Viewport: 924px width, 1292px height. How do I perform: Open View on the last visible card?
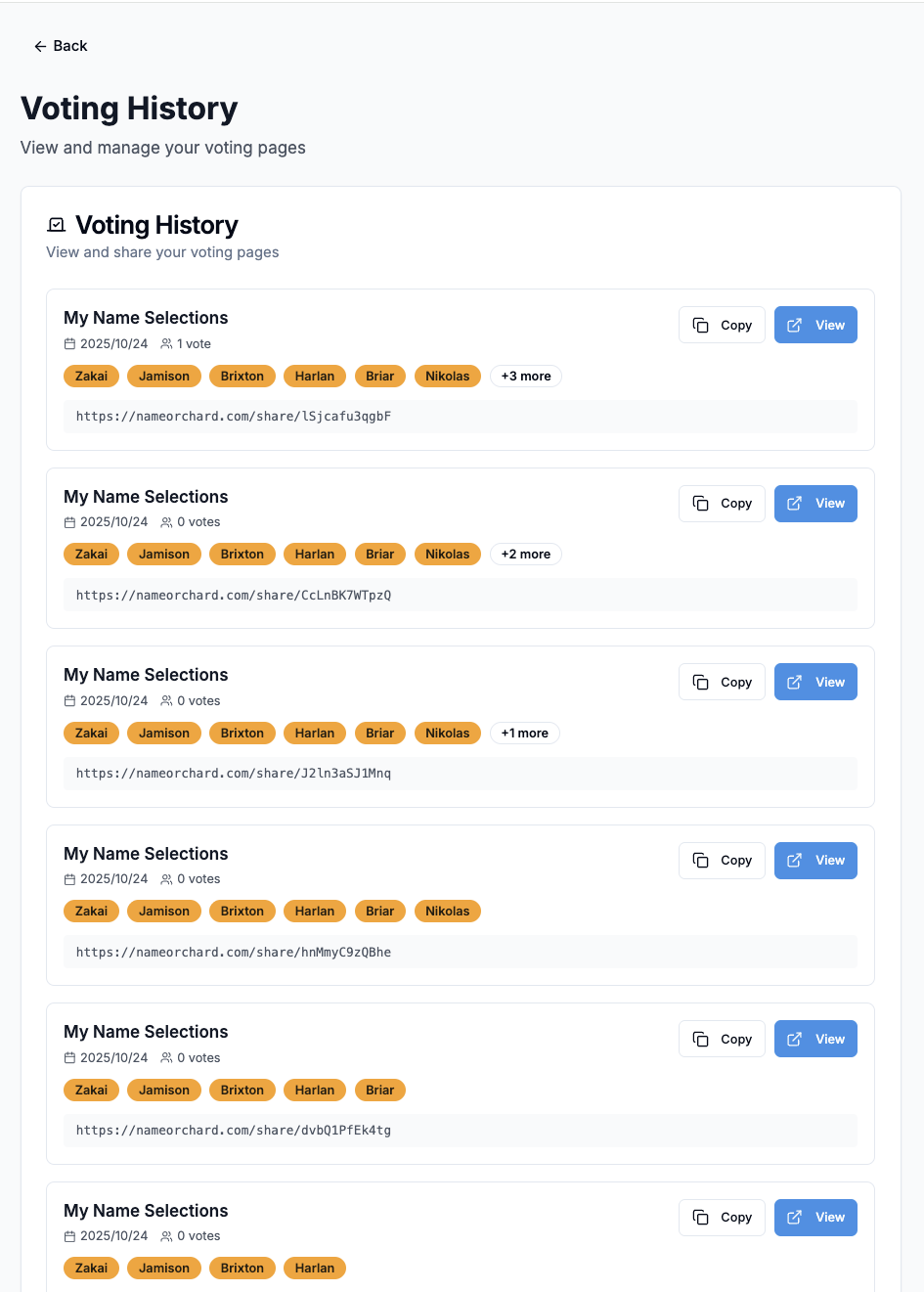tap(815, 1218)
